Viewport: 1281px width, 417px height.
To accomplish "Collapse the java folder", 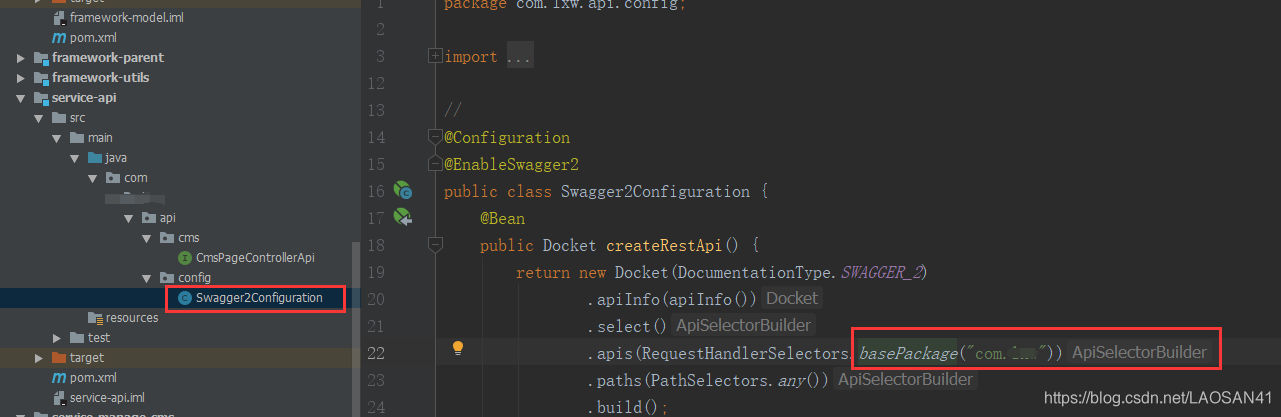I will click(x=75, y=158).
